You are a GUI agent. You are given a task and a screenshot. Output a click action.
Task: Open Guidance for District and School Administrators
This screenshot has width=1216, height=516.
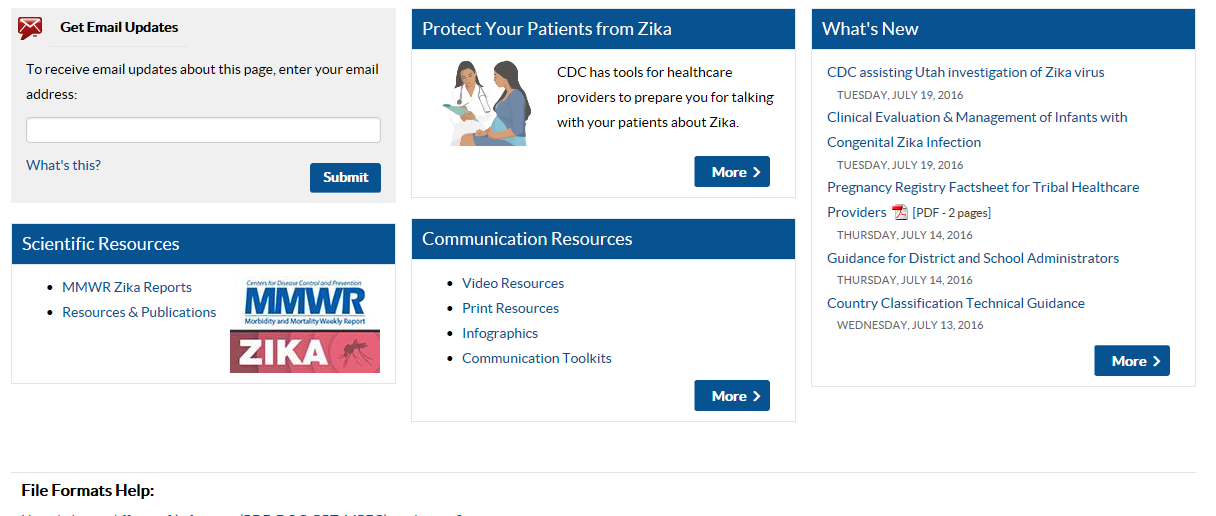pyautogui.click(x=972, y=258)
